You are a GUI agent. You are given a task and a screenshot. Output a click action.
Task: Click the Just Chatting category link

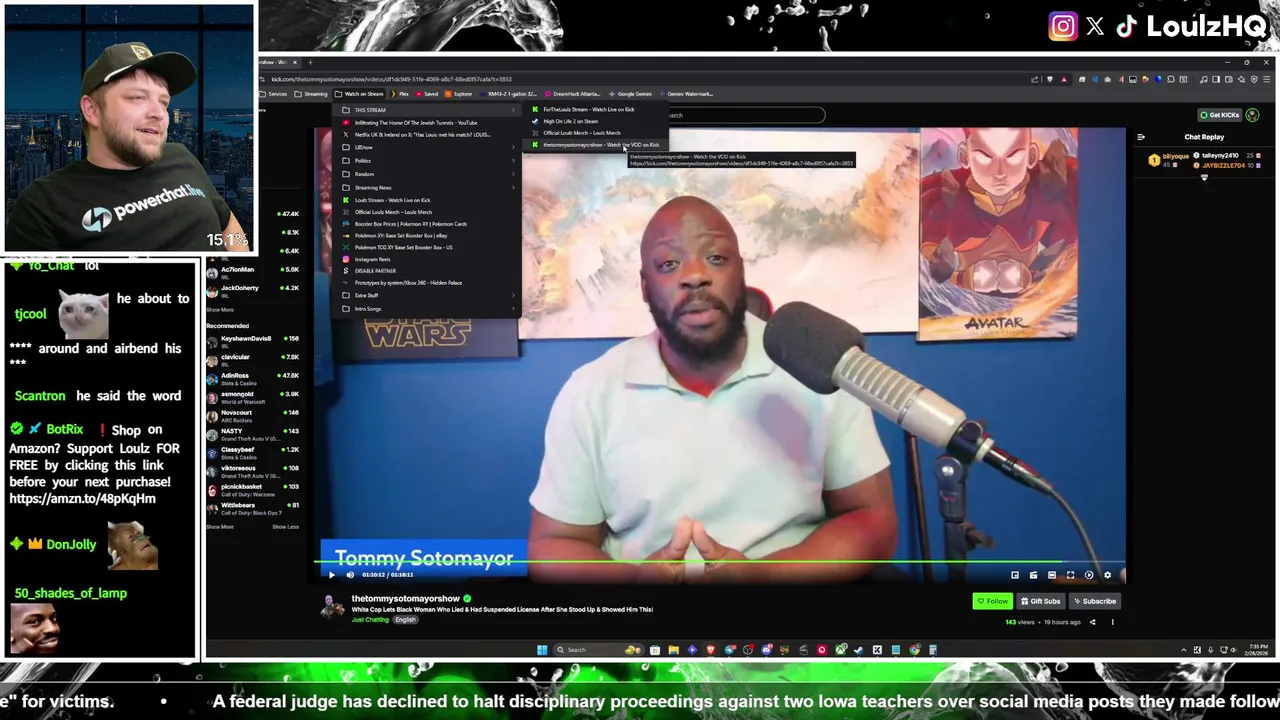[x=370, y=620]
